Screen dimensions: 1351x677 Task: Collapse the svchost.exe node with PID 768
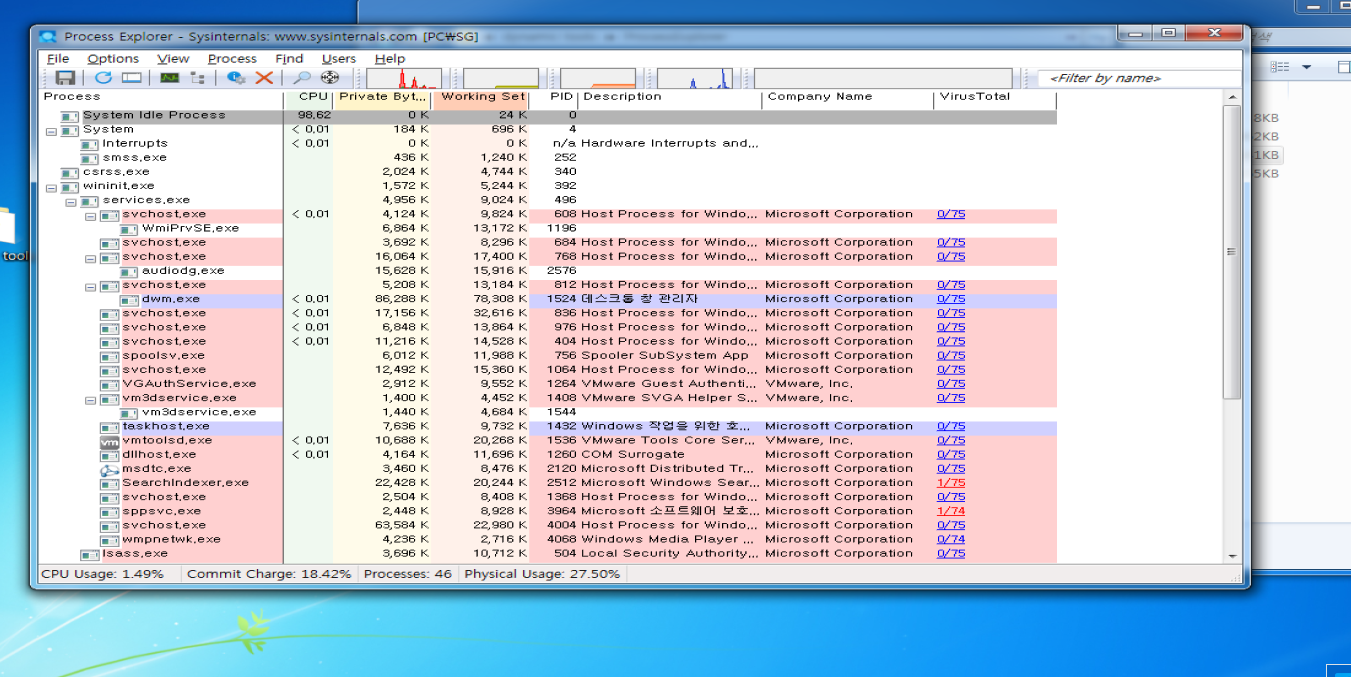[90, 258]
